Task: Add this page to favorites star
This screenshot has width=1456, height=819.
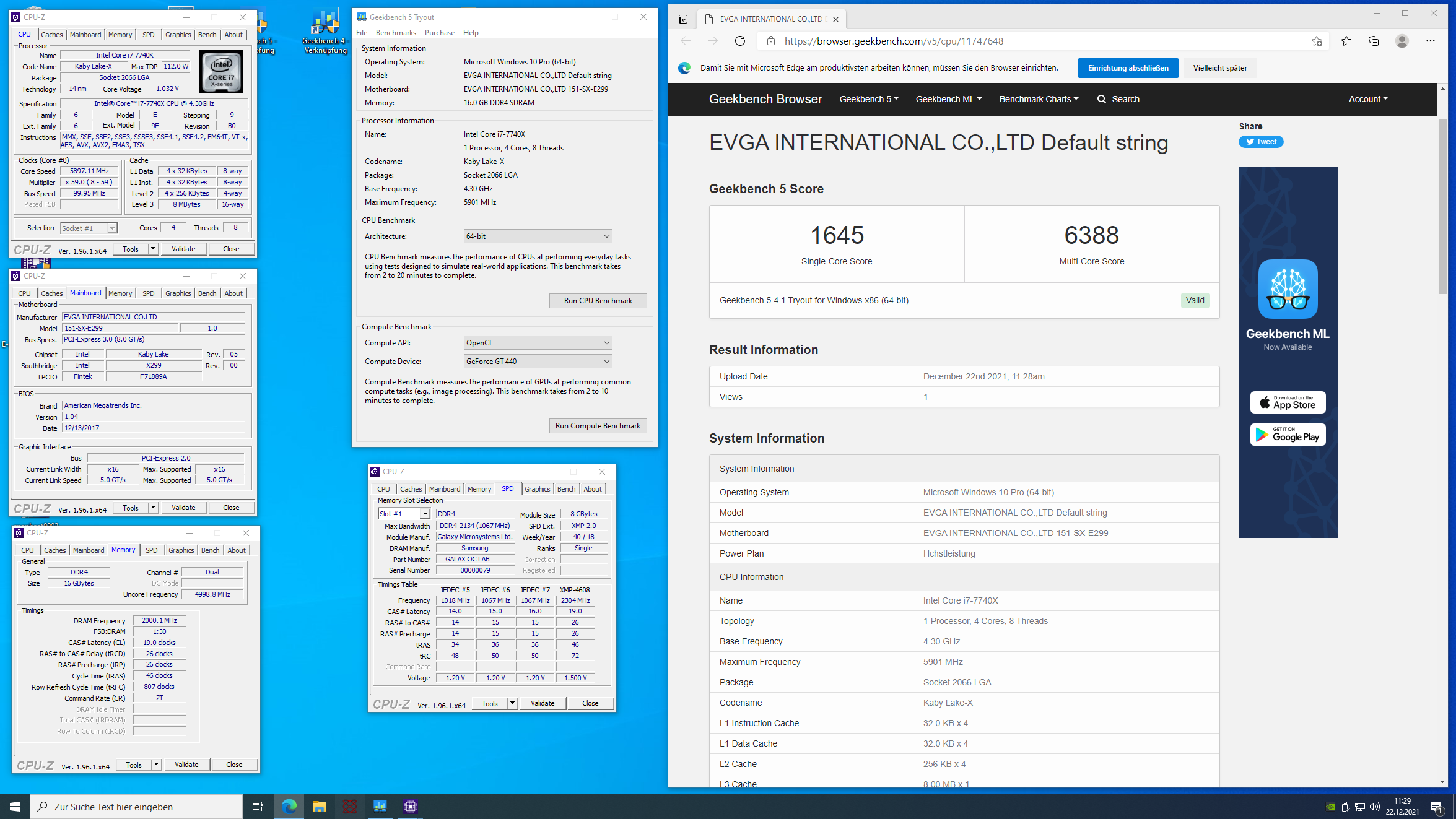Action: click(x=1316, y=41)
